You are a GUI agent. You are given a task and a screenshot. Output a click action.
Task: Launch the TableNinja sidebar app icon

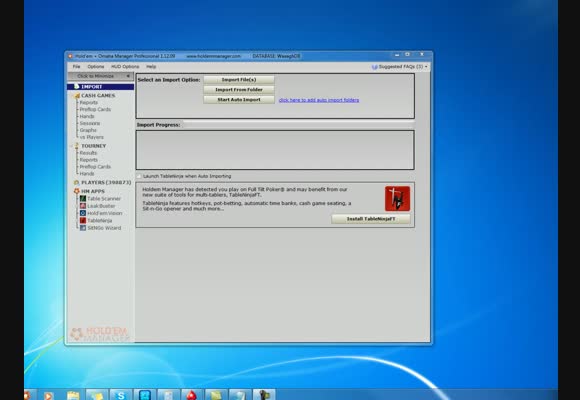[x=83, y=221]
